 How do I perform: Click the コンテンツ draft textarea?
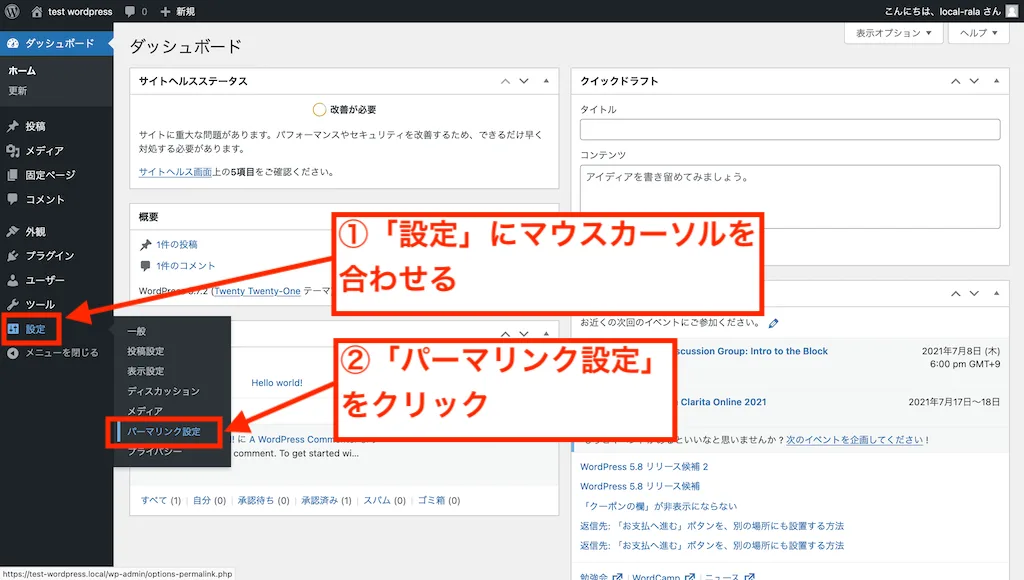click(790, 197)
